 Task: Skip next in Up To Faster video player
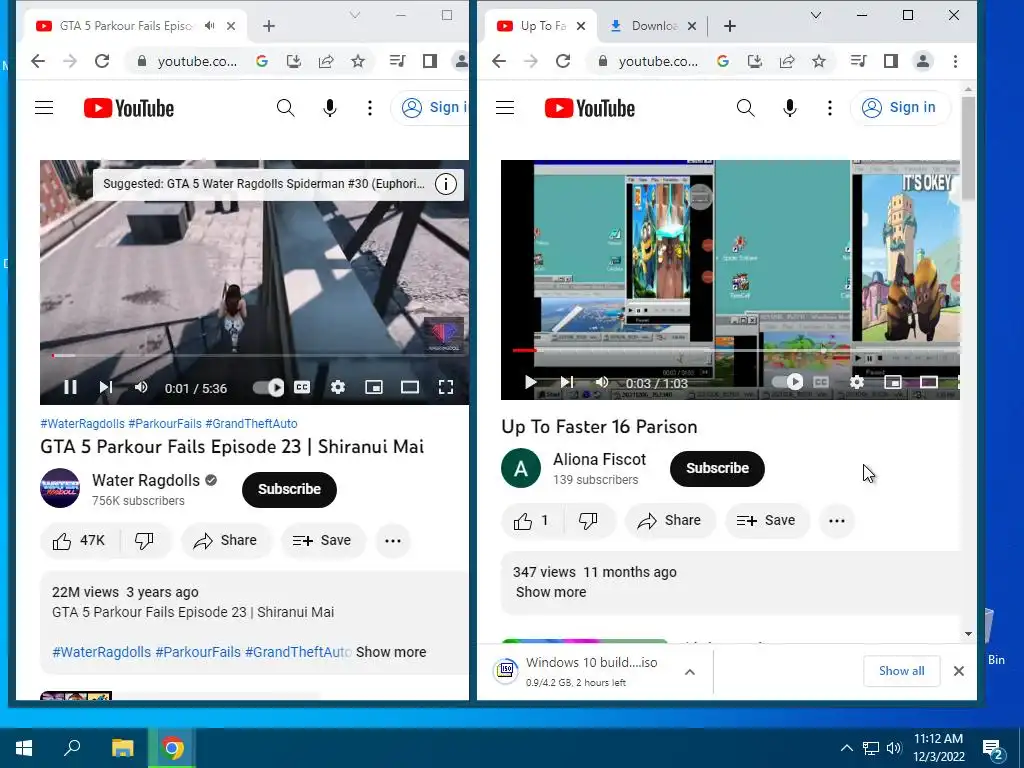[567, 382]
